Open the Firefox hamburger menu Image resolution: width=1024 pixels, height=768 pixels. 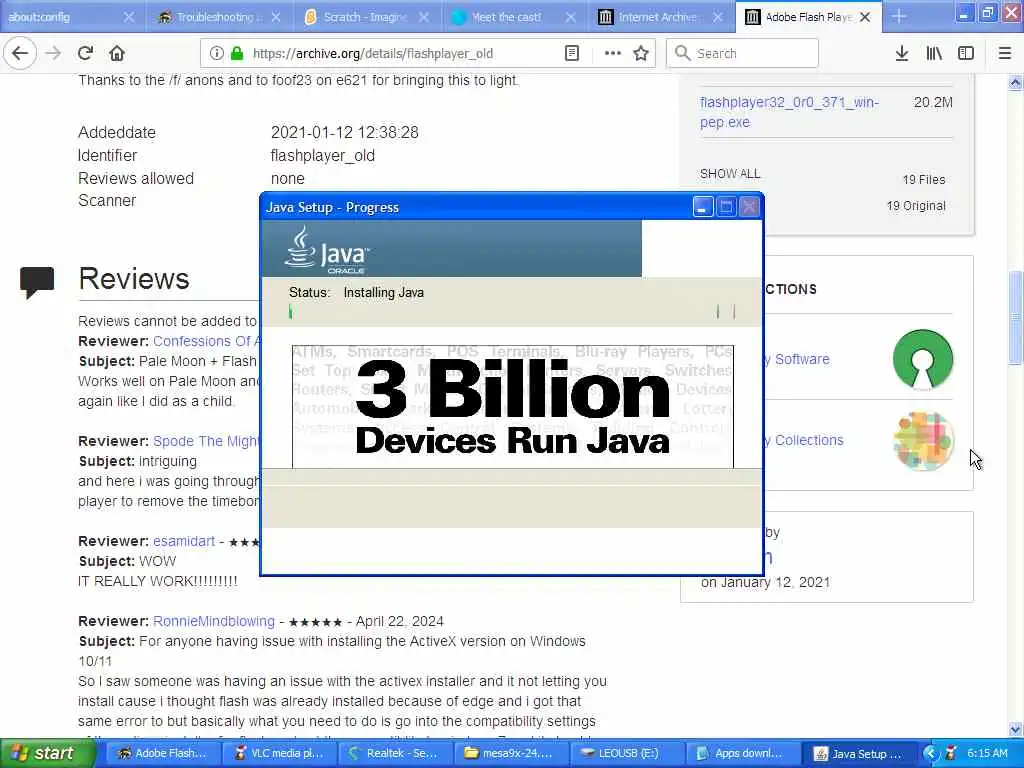[1005, 53]
